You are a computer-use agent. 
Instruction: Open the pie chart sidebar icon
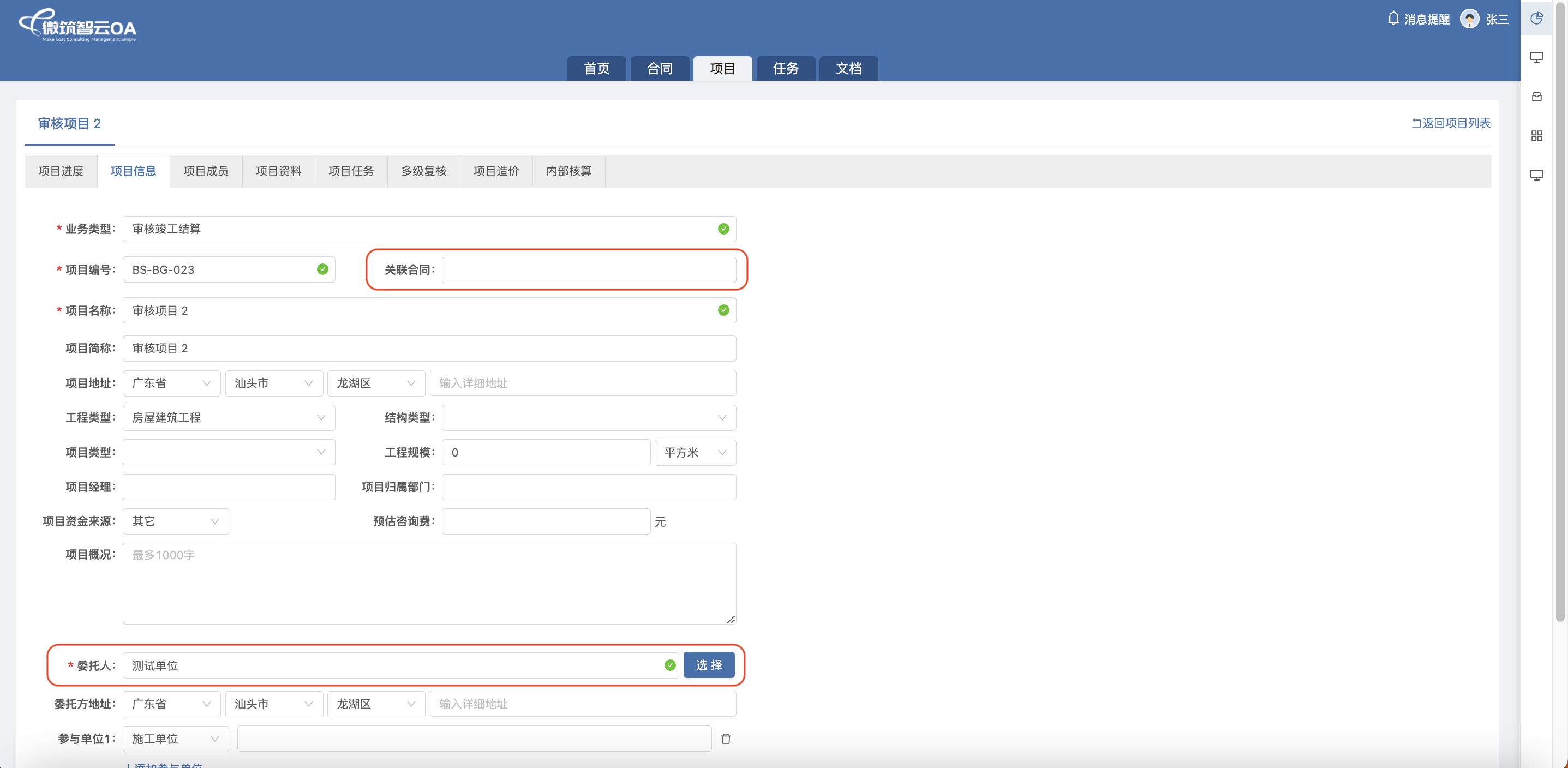pos(1536,18)
